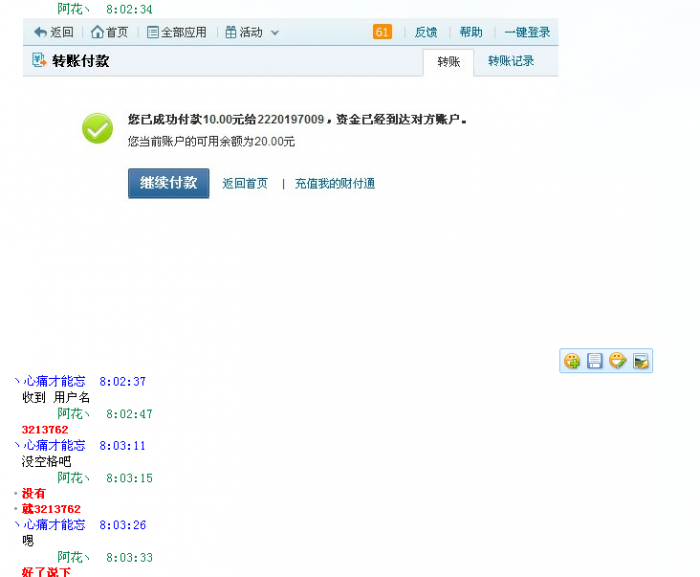The width and height of the screenshot is (700, 577).
Task: Open the 充值我的财付通 link
Action: [x=335, y=184]
